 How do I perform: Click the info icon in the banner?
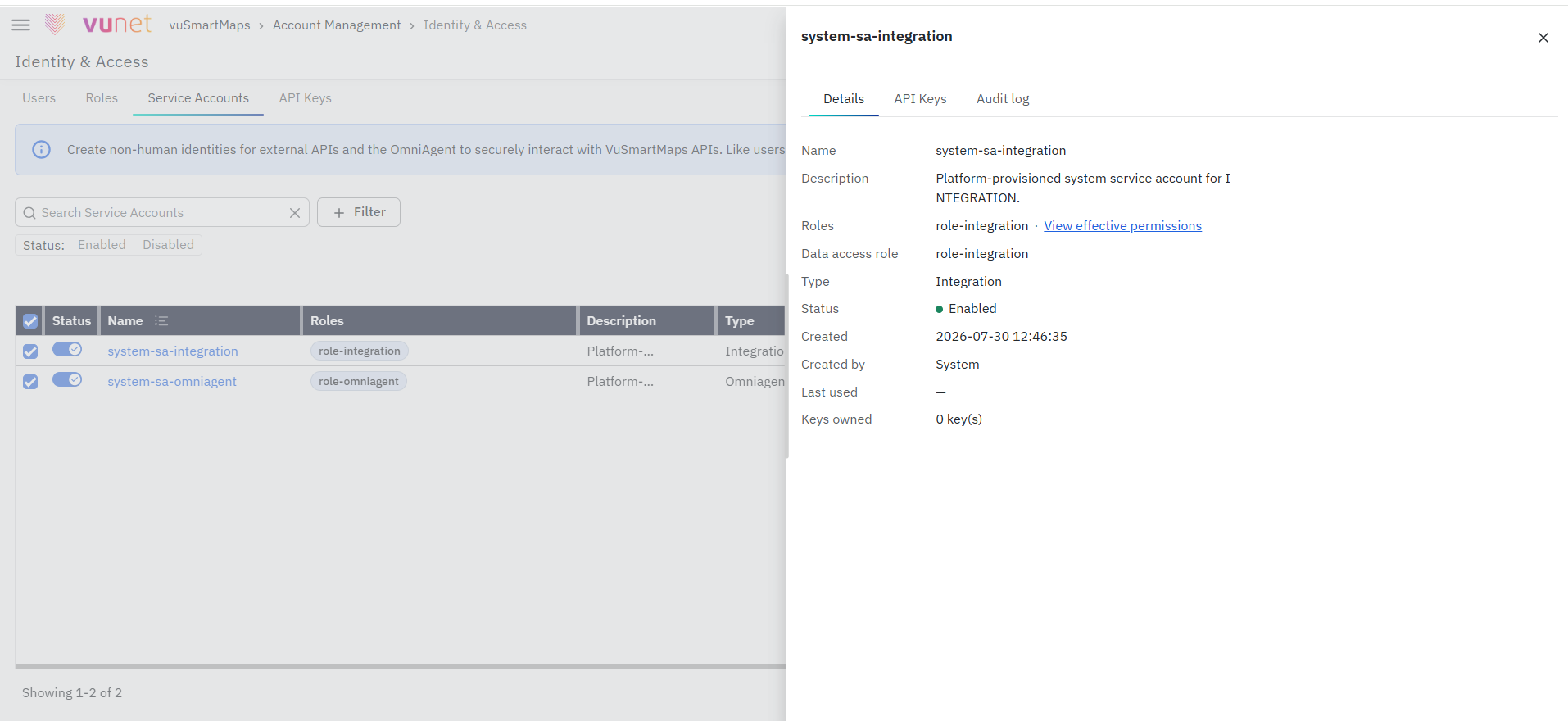click(x=41, y=150)
